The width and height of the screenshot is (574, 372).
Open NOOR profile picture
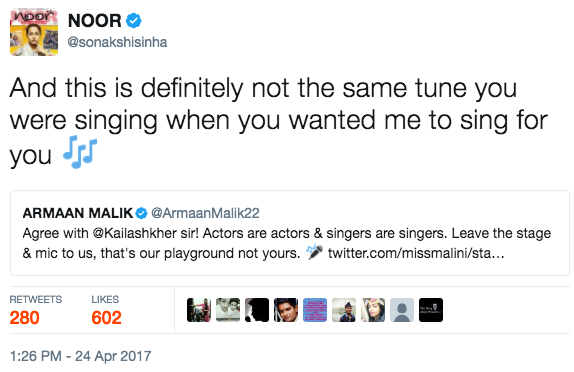click(34, 33)
